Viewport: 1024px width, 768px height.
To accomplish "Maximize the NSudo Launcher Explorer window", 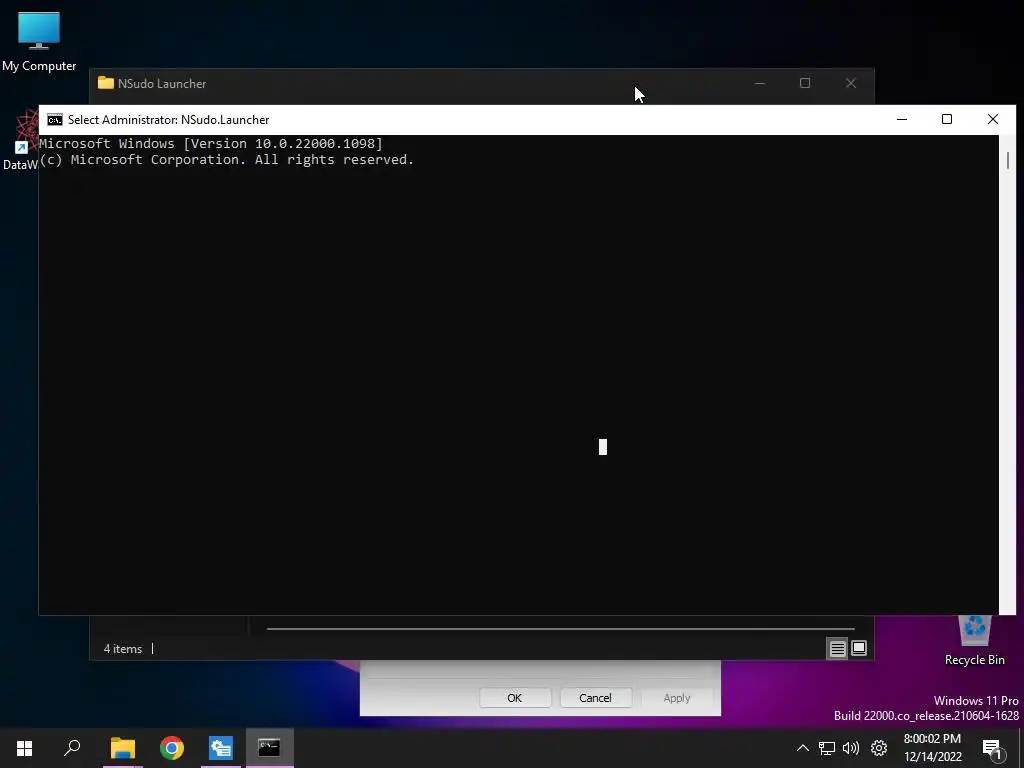I will [805, 83].
